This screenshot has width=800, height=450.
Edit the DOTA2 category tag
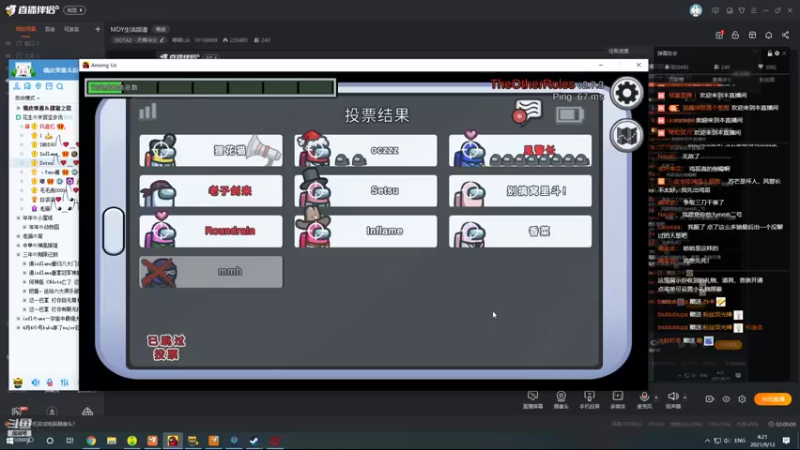[x=139, y=40]
